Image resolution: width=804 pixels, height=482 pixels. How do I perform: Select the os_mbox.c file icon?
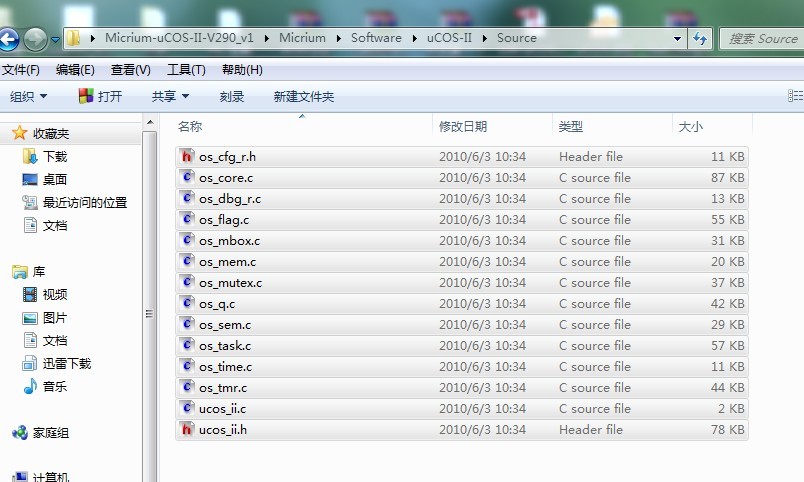pyautogui.click(x=187, y=240)
